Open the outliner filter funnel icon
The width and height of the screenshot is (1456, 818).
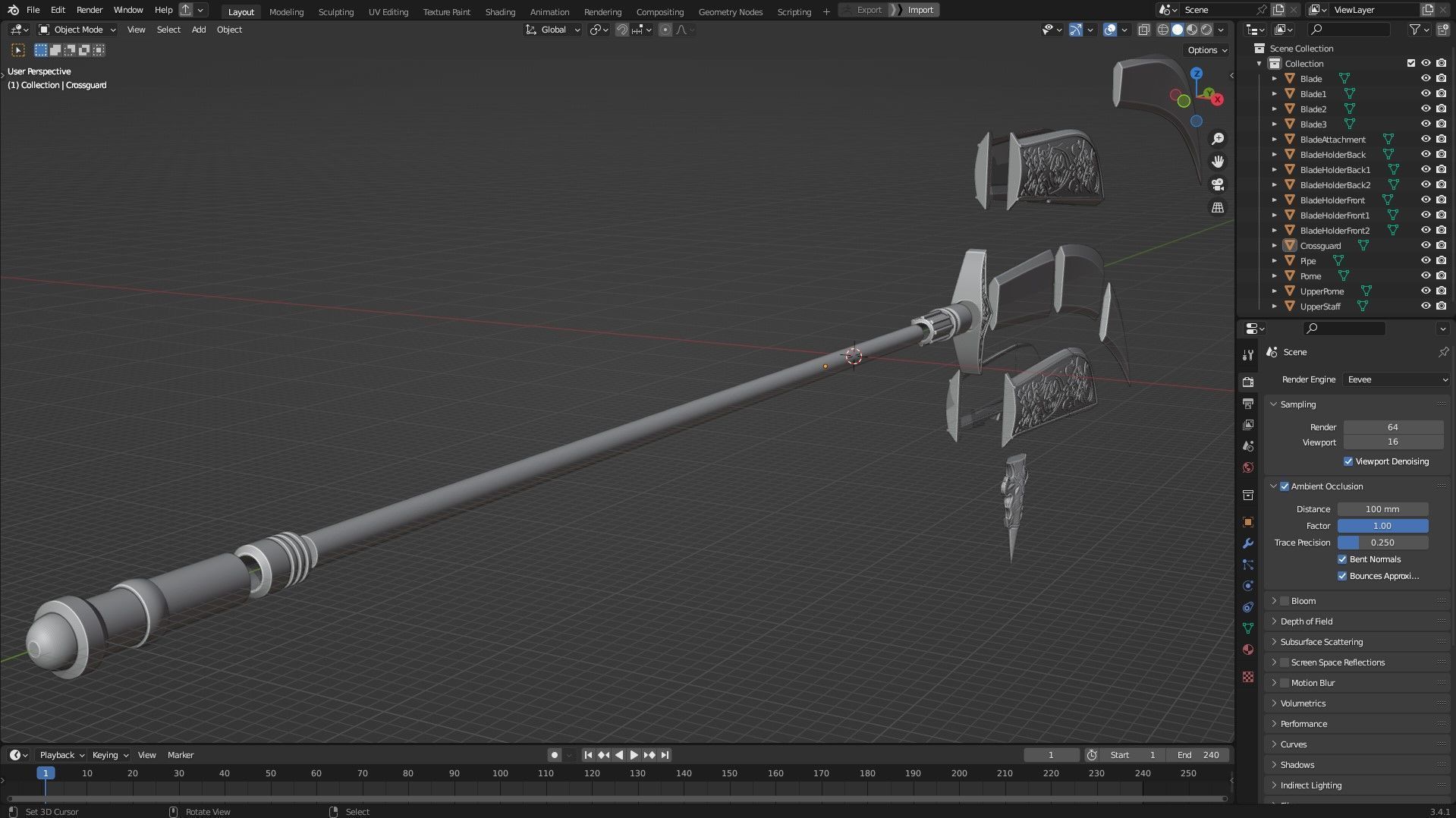coord(1415,30)
